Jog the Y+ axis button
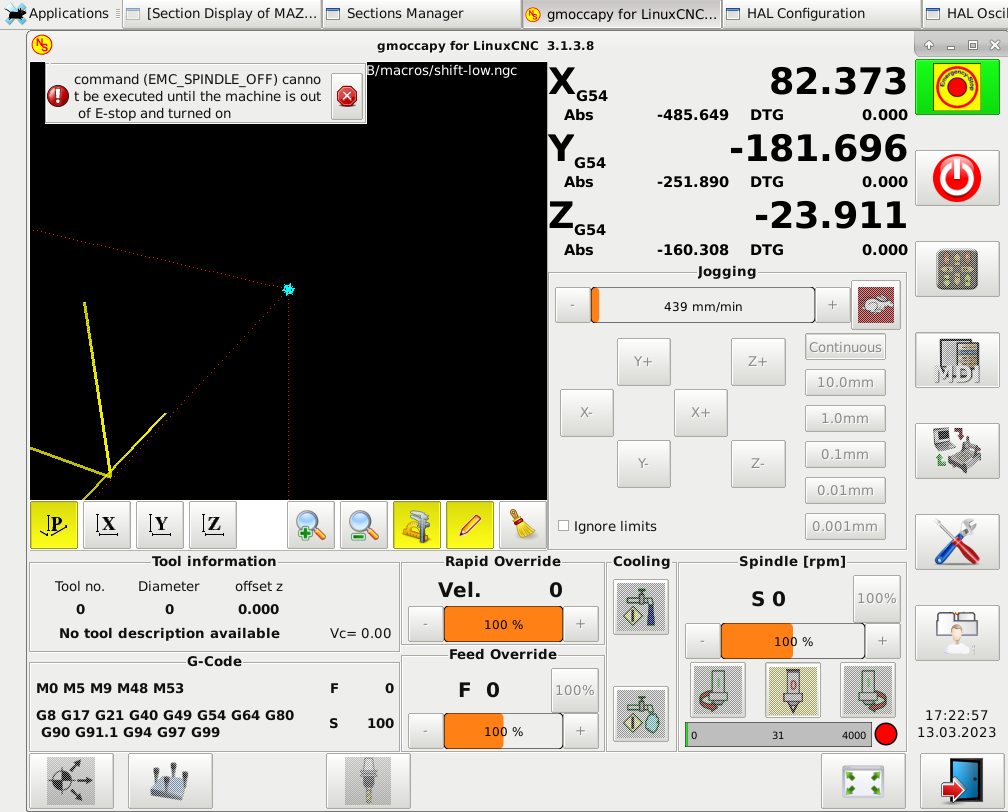The image size is (1008, 812). click(644, 362)
